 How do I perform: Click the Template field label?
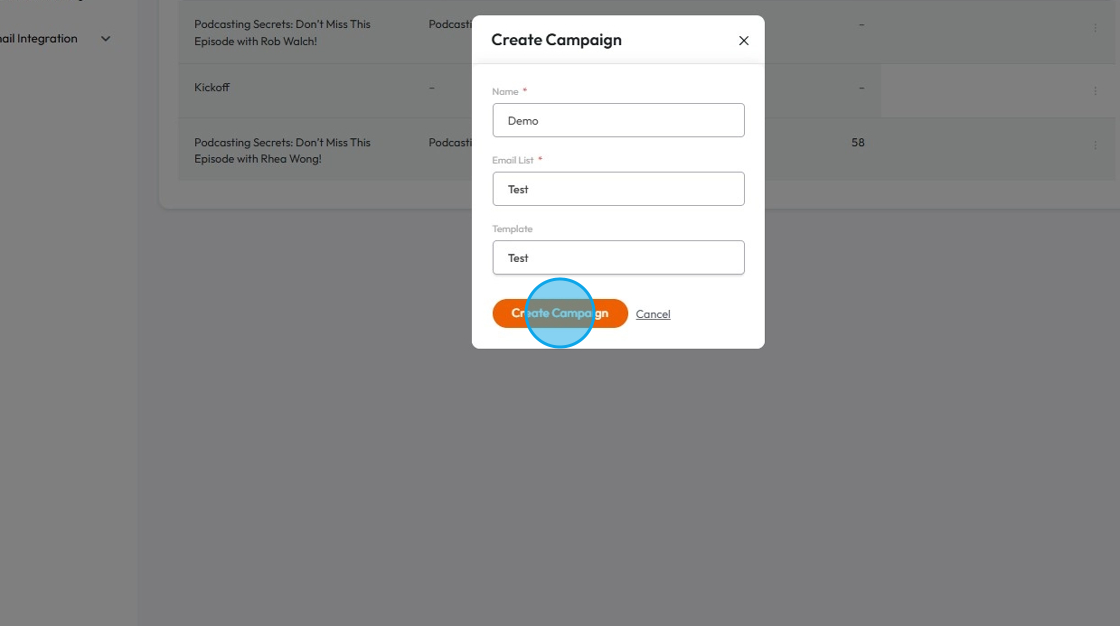[x=512, y=229]
